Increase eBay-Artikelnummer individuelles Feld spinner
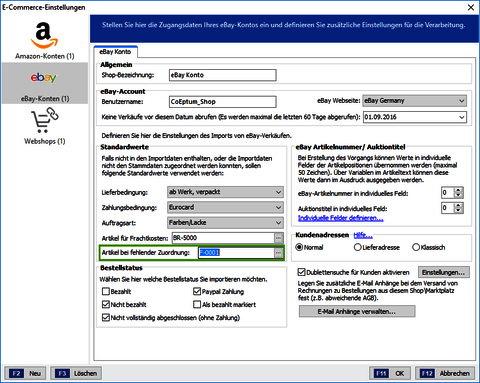 point(459,190)
